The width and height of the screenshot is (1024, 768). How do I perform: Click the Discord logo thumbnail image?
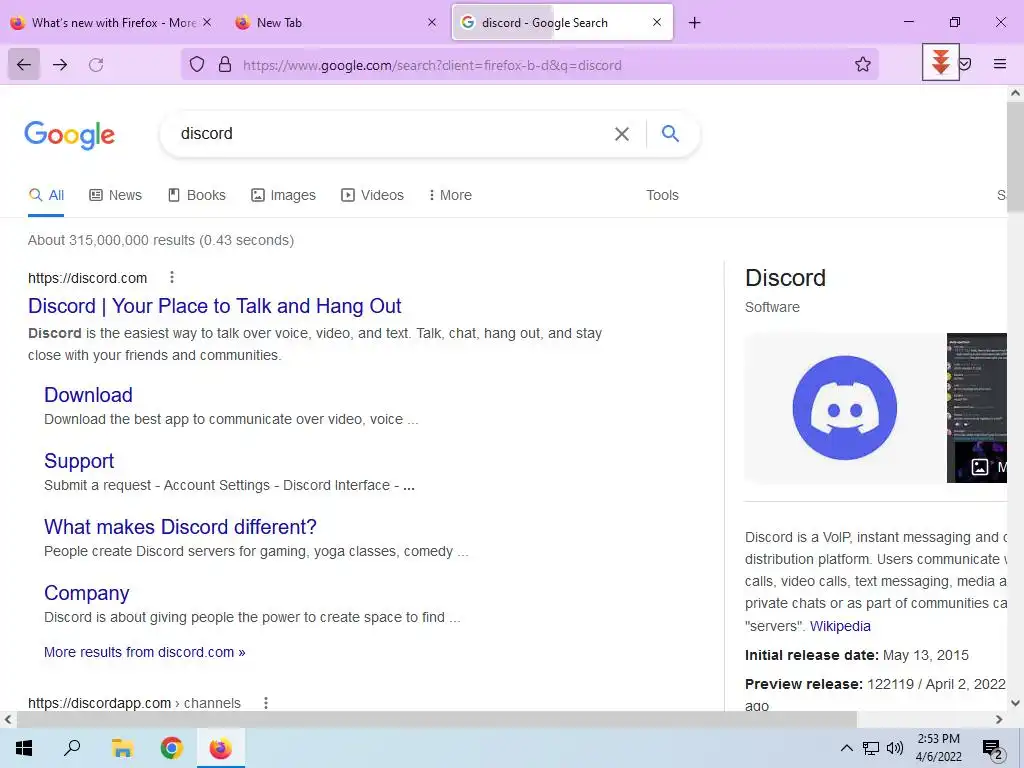844,408
